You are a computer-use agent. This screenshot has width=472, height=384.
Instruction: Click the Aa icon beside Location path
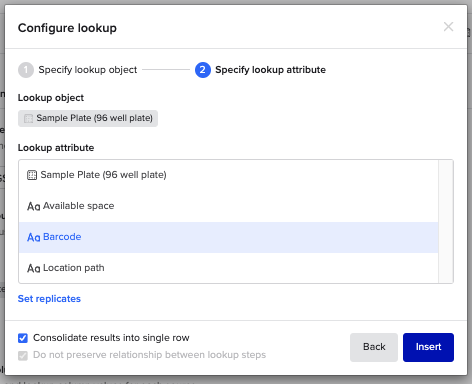click(x=34, y=268)
